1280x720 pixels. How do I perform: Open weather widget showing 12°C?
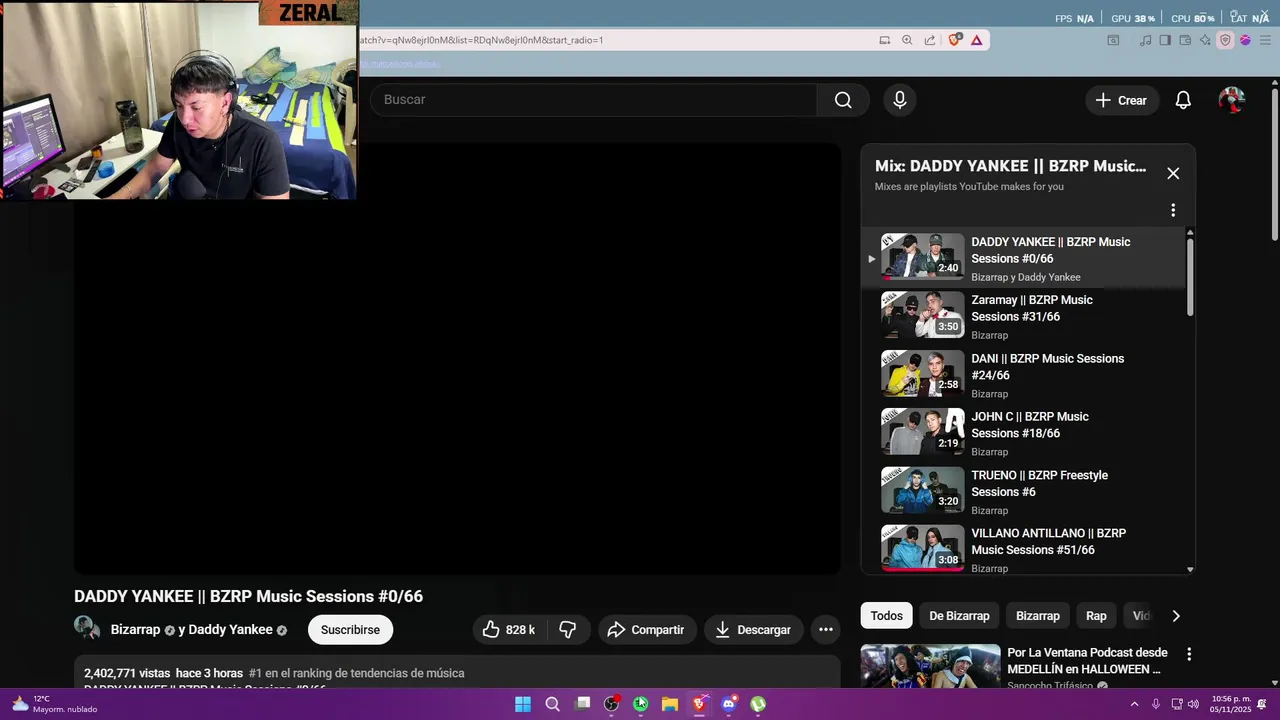coord(55,704)
